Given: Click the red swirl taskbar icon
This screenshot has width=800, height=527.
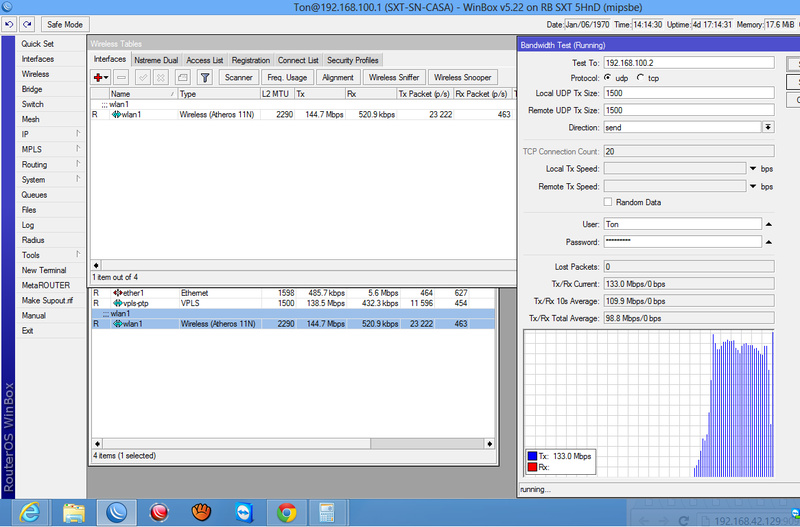Looking at the screenshot, I should click(159, 513).
